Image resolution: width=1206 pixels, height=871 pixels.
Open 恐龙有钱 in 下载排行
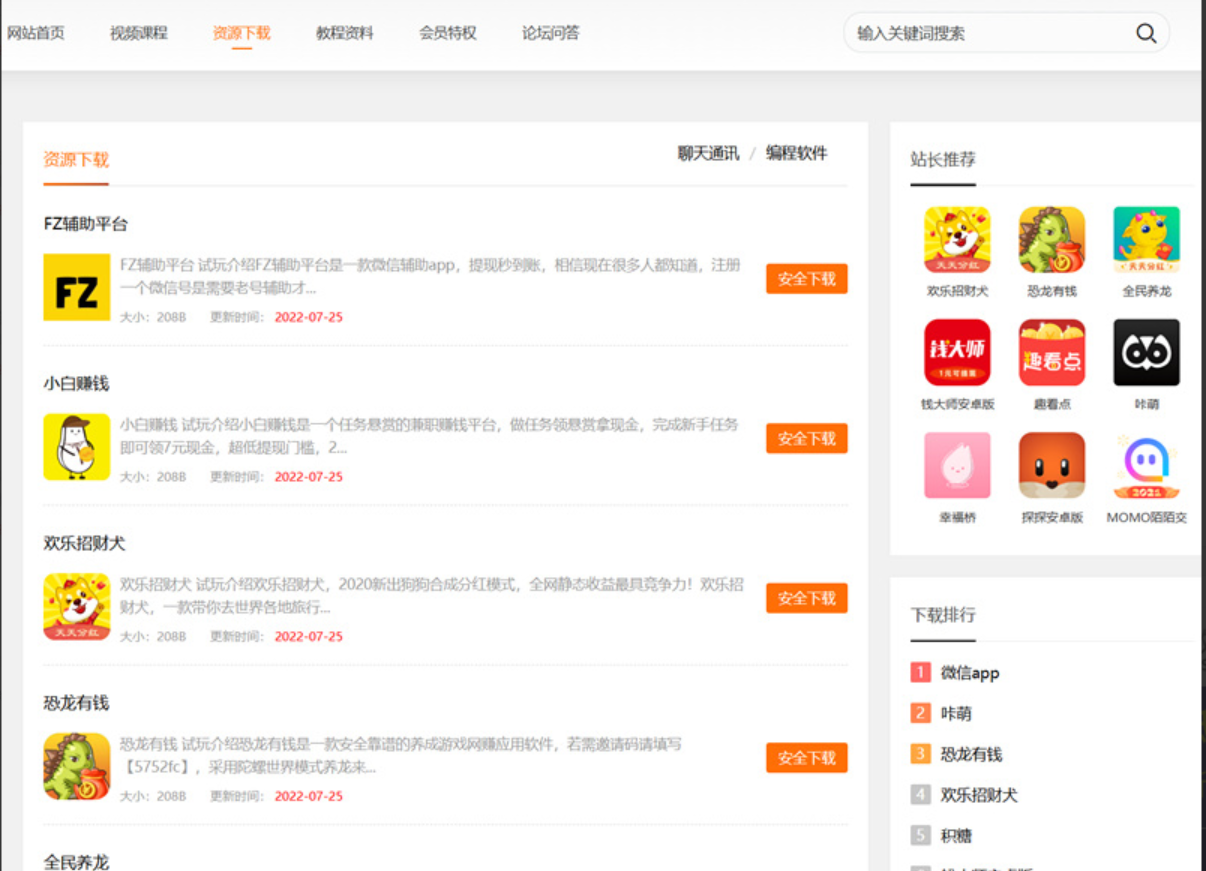click(971, 754)
